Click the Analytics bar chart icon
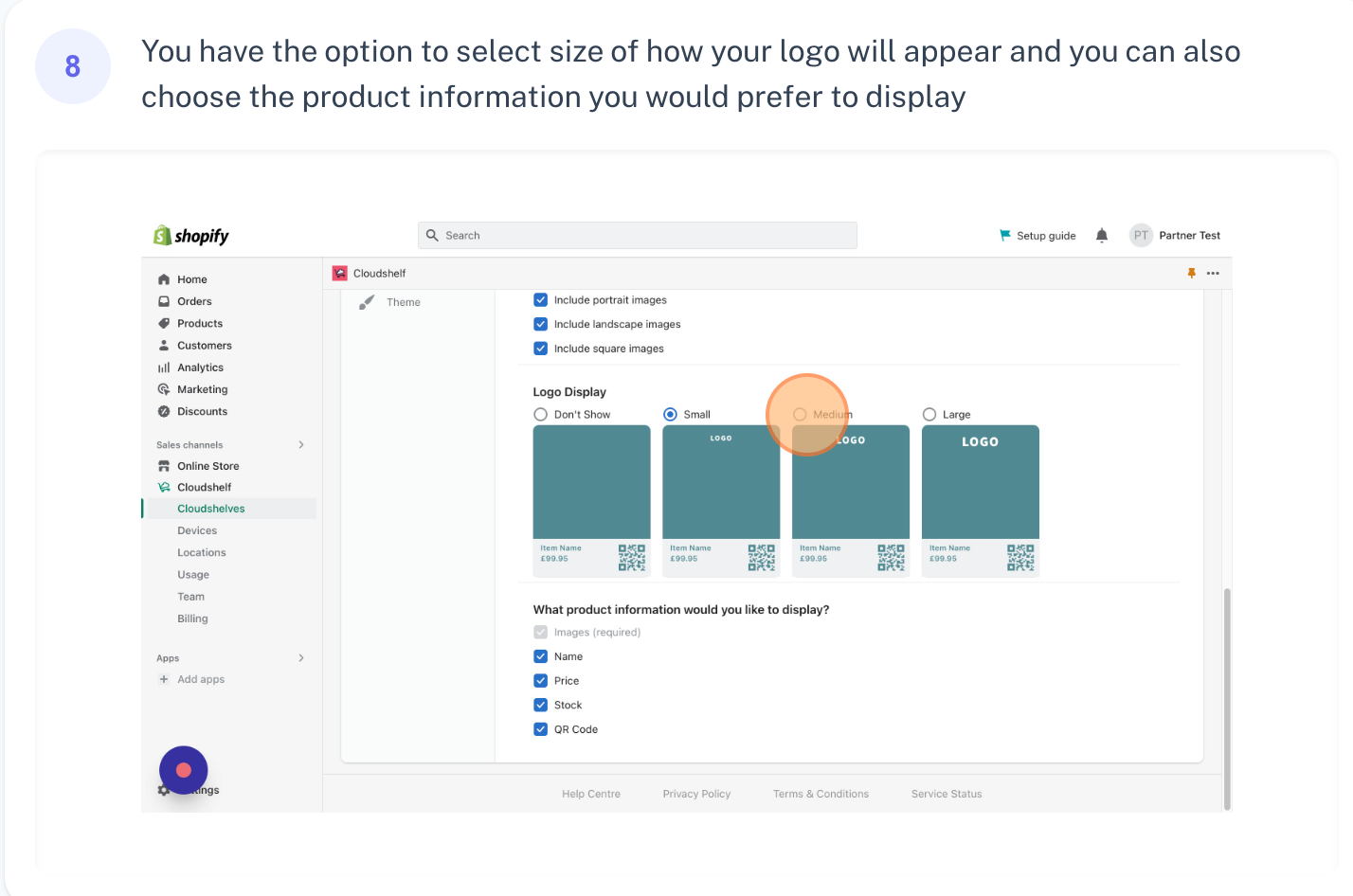1353x896 pixels. [x=164, y=367]
